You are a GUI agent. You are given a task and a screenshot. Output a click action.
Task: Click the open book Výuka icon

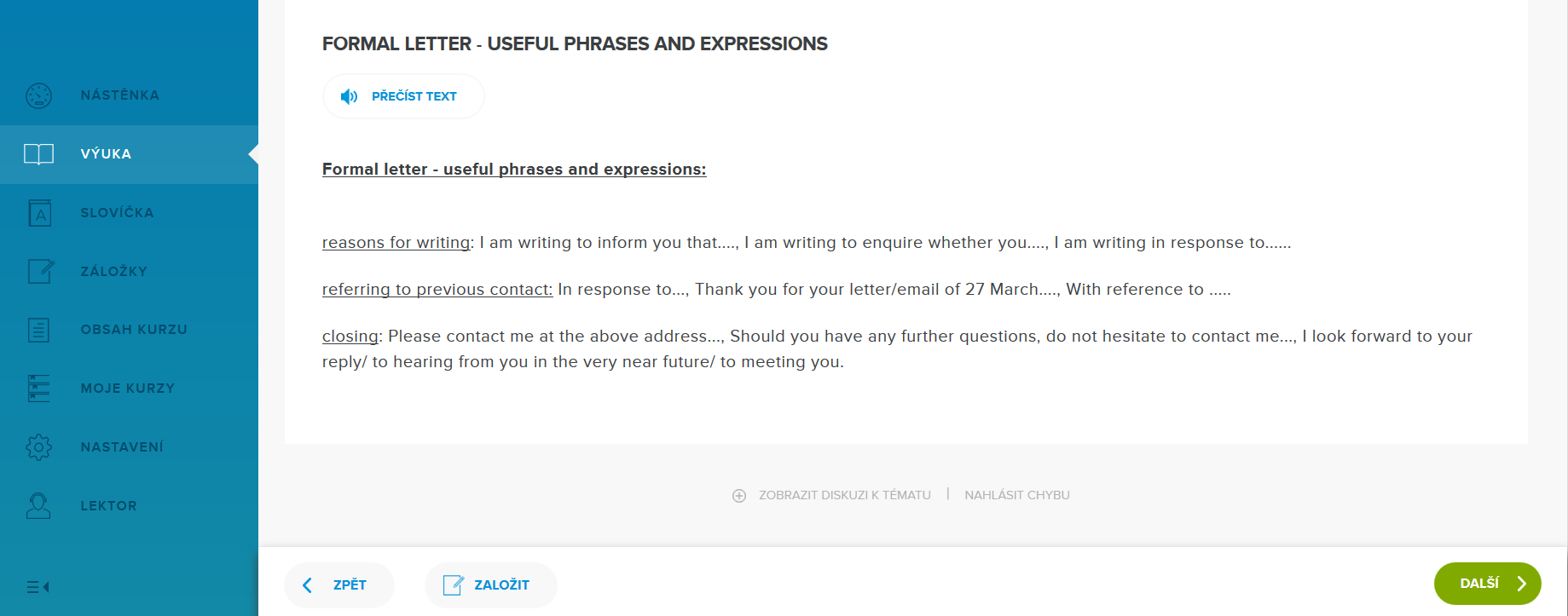click(x=39, y=154)
